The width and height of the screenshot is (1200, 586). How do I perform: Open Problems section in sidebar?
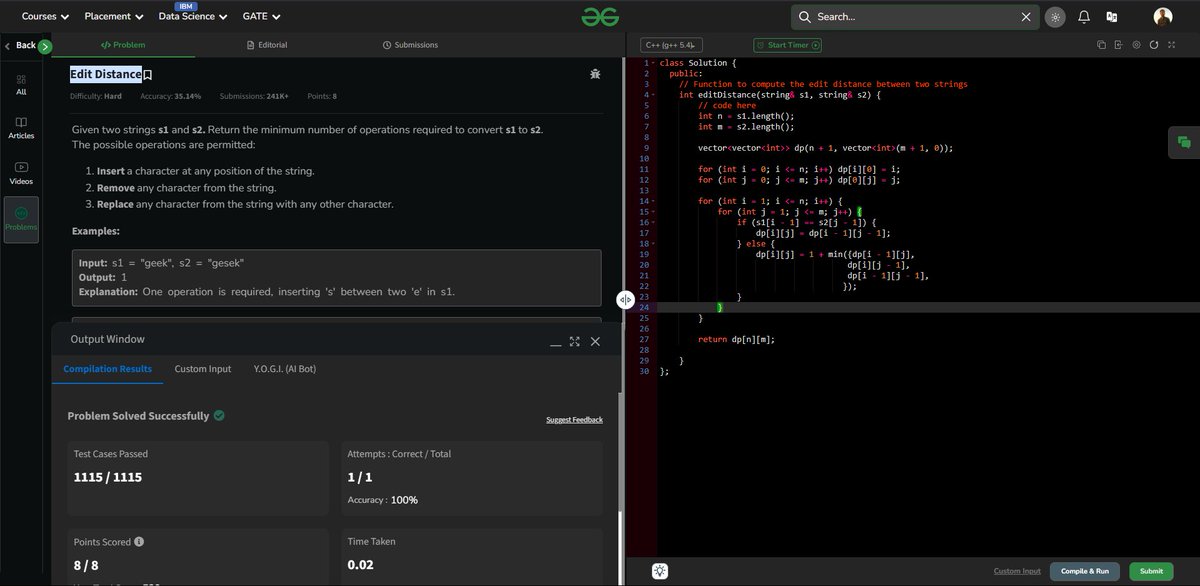pos(21,220)
